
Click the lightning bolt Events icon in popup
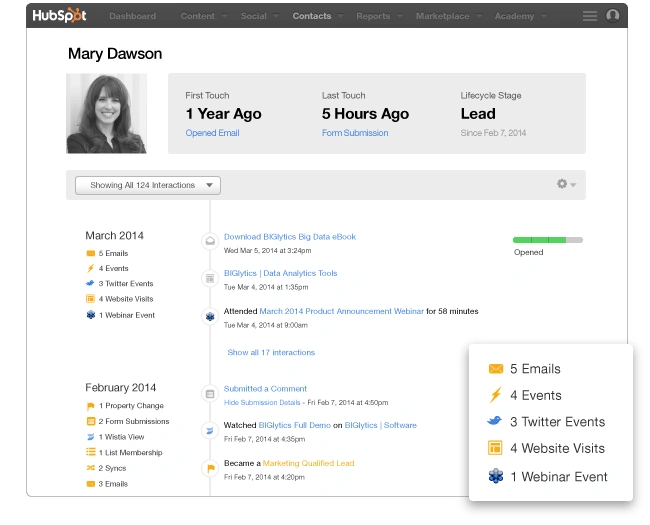pos(495,395)
